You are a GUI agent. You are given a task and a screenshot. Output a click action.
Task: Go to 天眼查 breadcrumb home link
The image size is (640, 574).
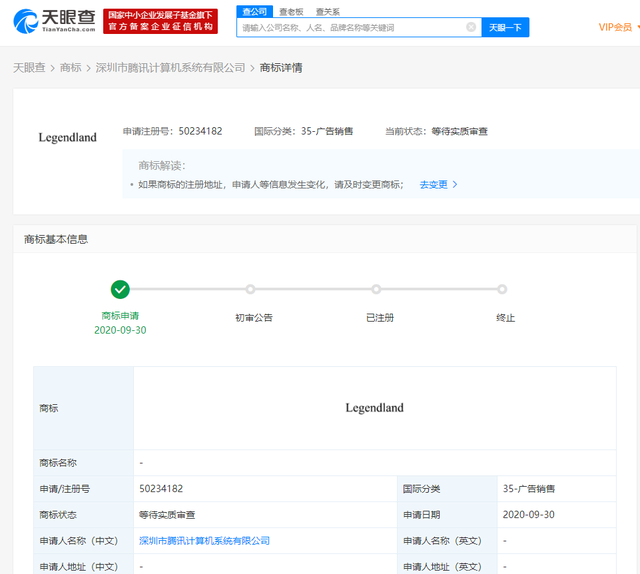[x=29, y=68]
